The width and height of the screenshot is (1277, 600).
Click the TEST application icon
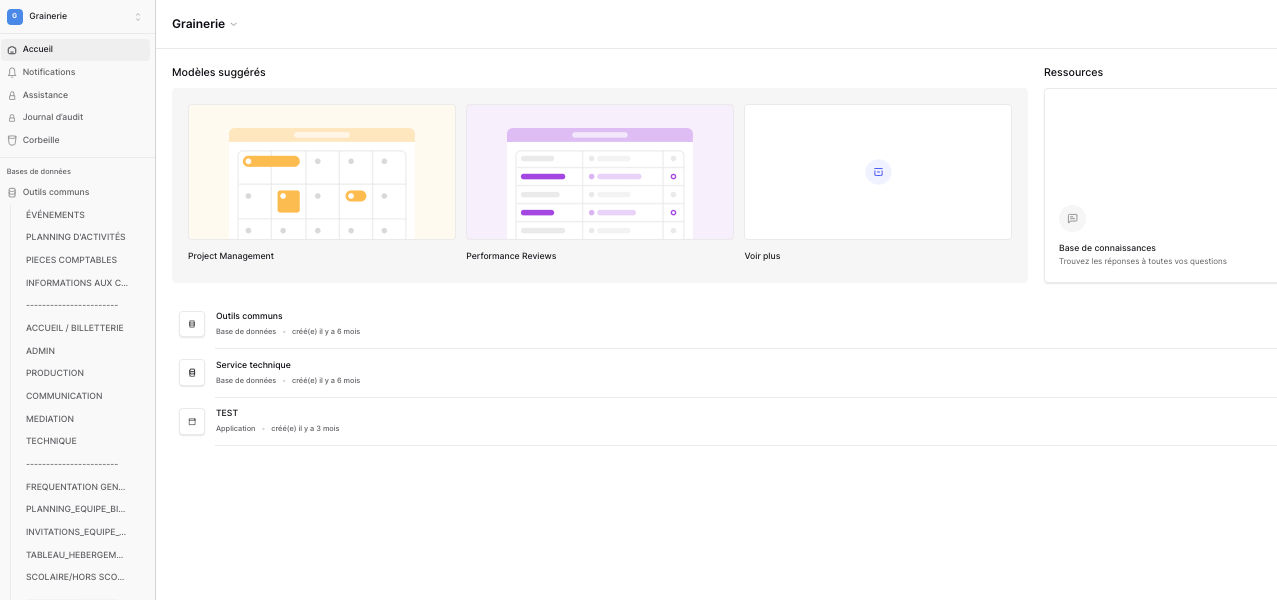coord(192,421)
